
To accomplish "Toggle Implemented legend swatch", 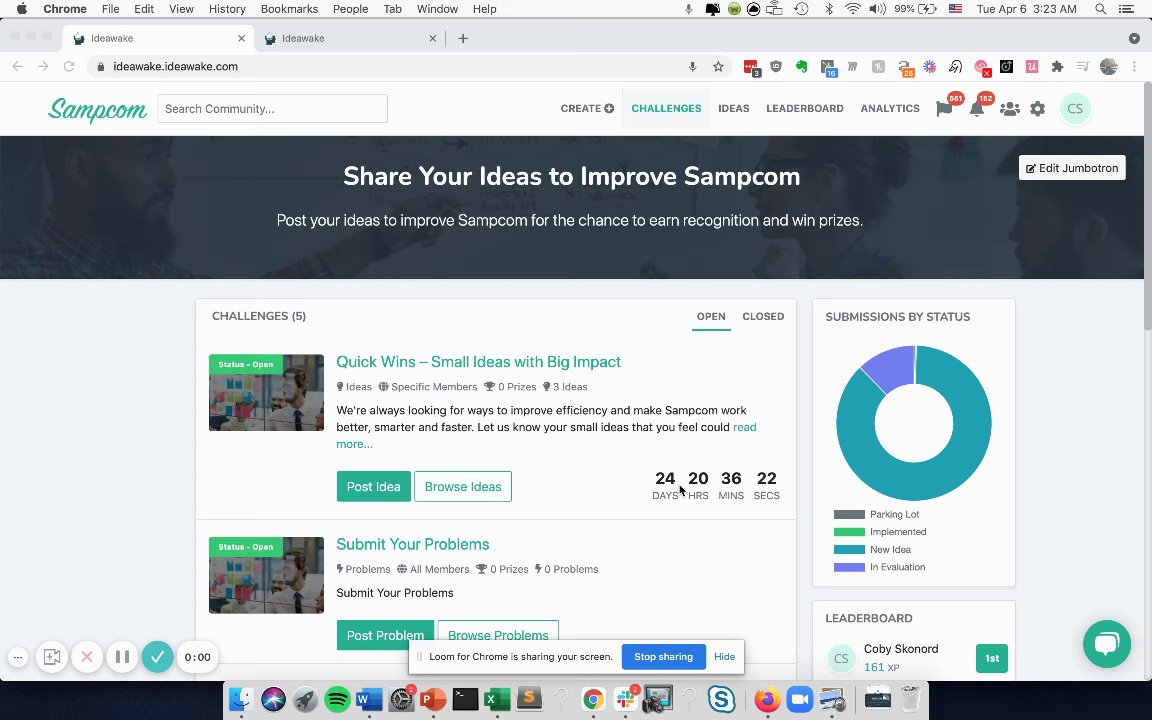I will 849,532.
